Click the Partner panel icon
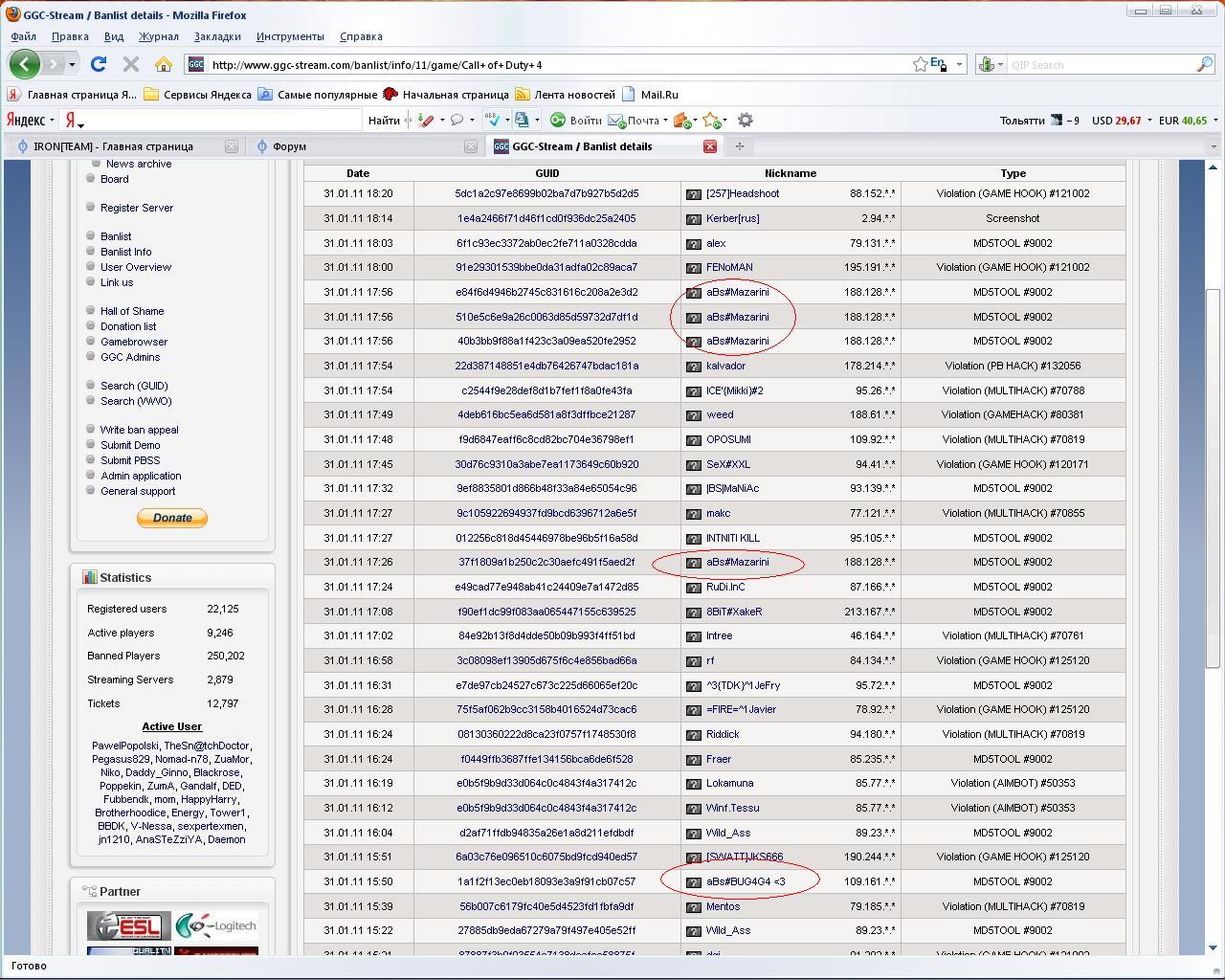1225x980 pixels. pos(89,891)
